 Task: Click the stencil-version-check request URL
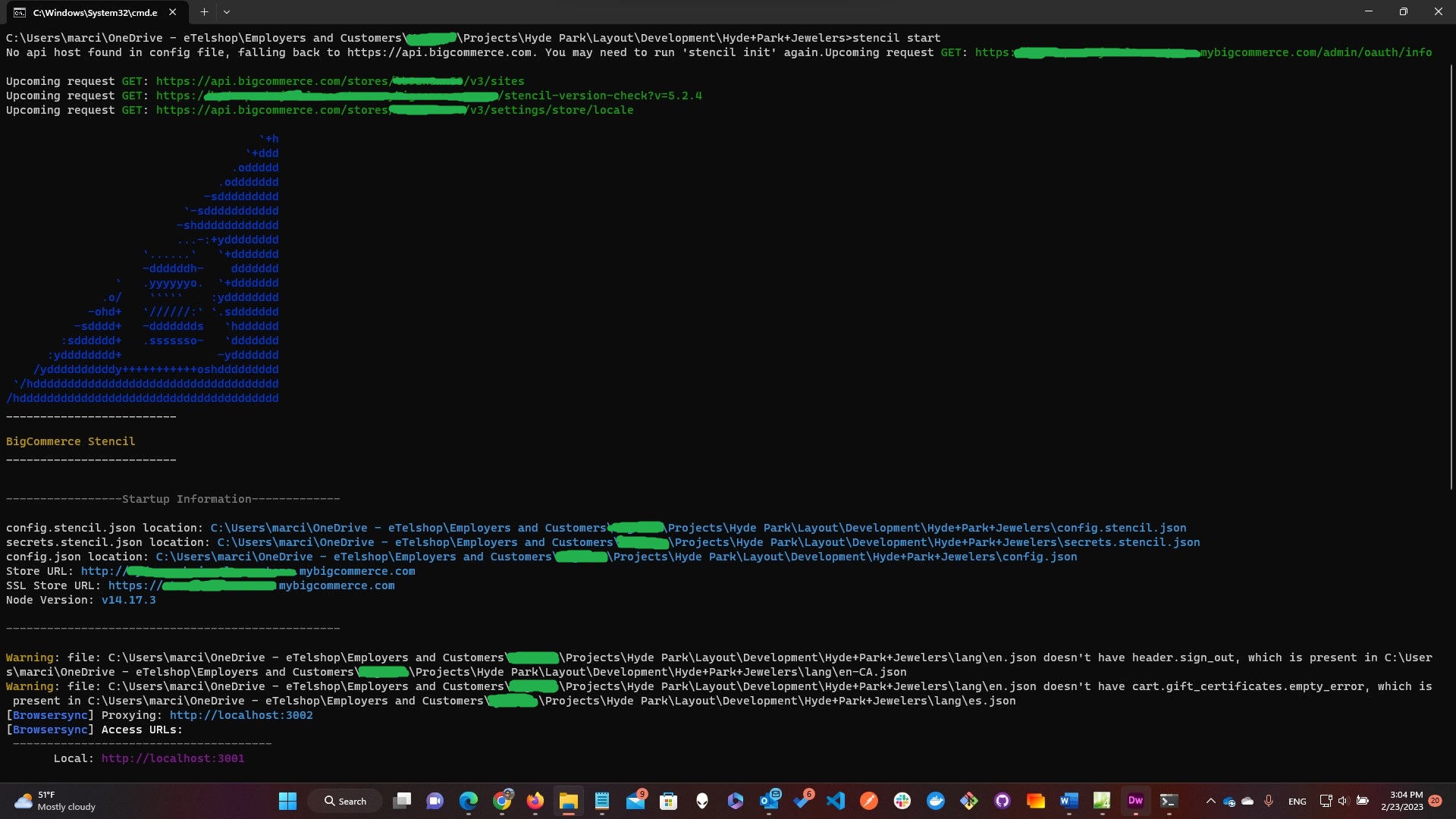(429, 96)
